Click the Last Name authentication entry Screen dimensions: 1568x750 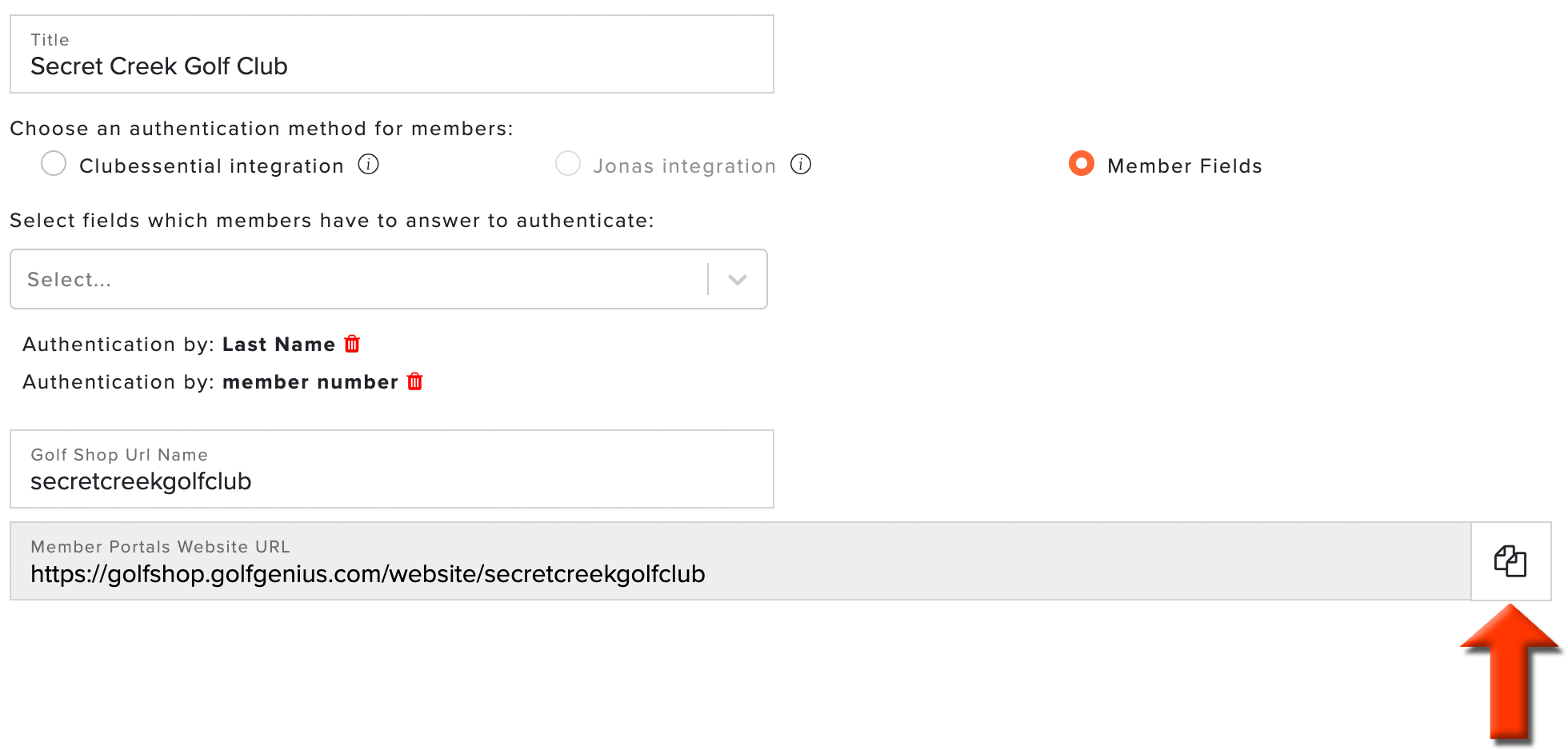point(179,345)
